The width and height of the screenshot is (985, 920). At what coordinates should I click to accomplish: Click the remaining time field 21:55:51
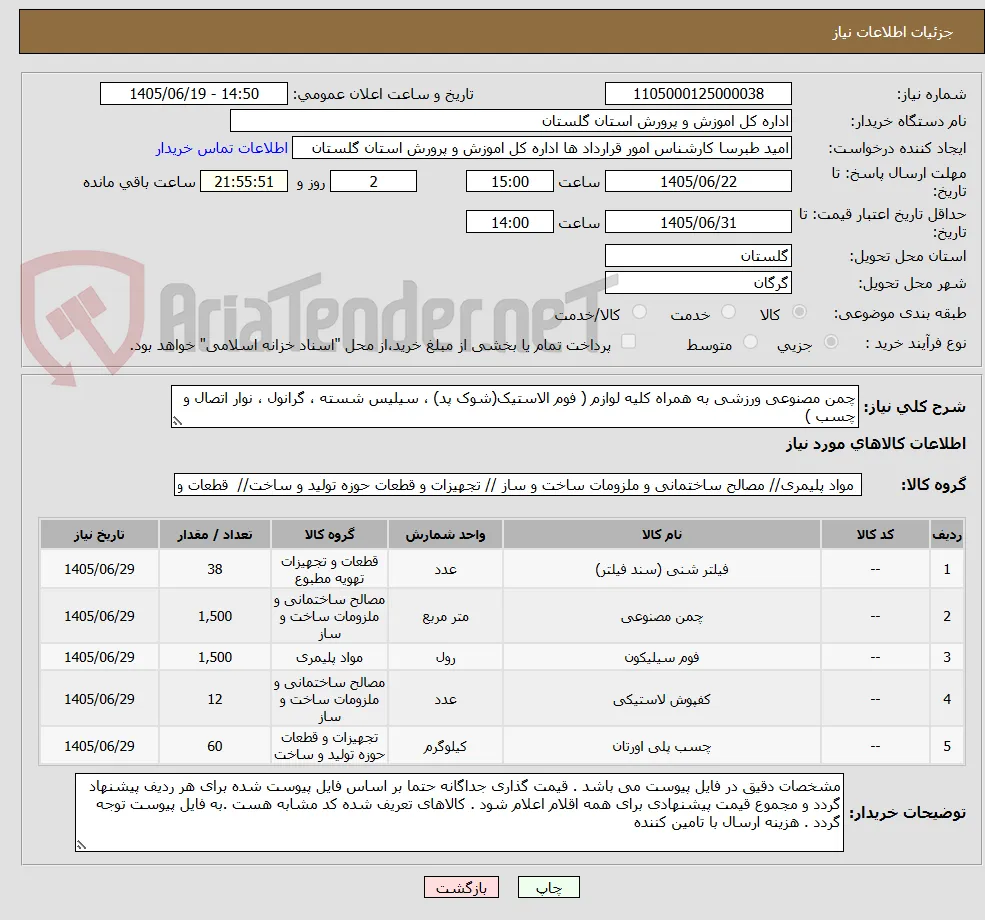pyautogui.click(x=244, y=182)
